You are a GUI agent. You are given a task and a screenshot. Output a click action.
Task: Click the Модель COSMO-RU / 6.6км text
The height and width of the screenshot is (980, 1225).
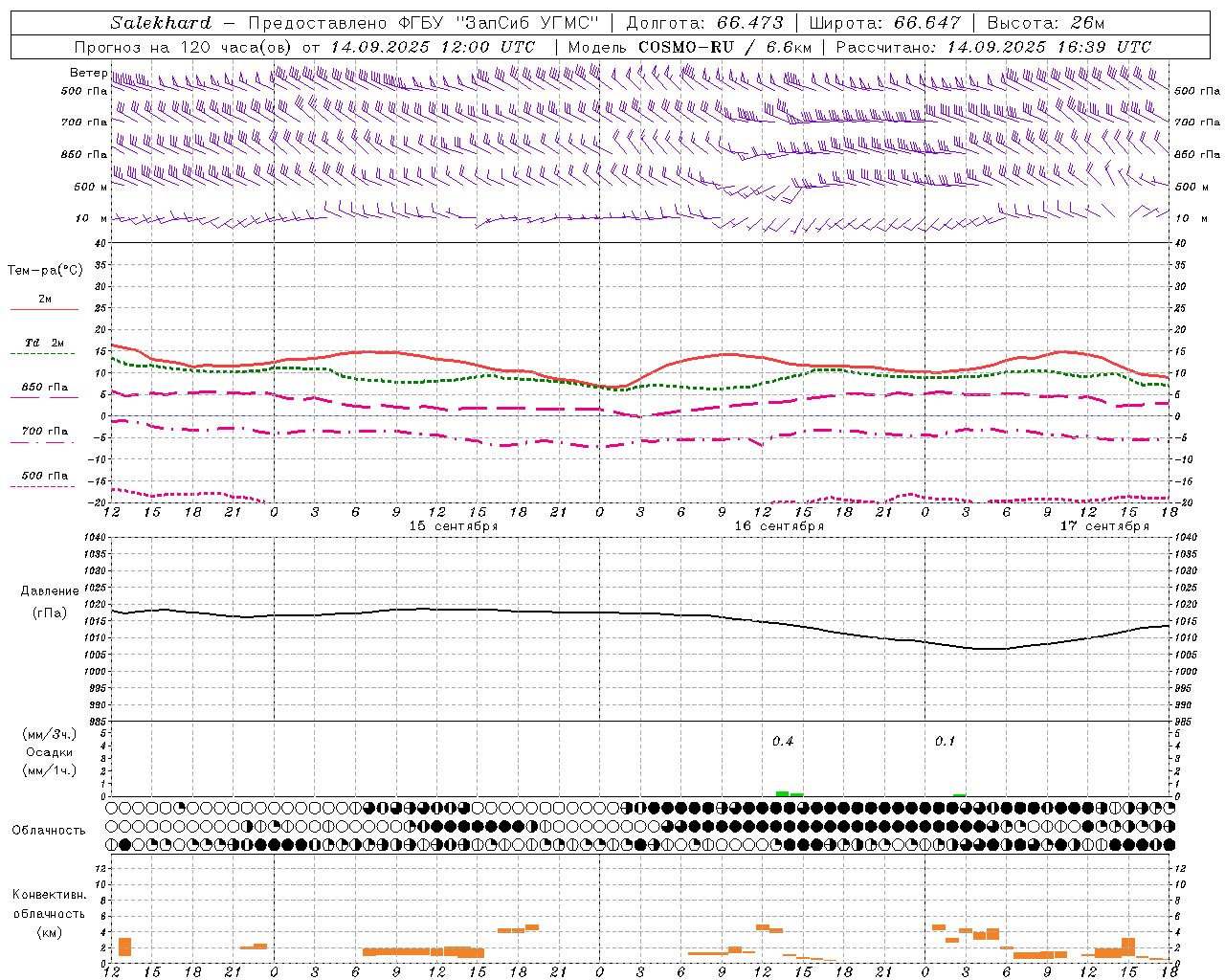tap(690, 47)
